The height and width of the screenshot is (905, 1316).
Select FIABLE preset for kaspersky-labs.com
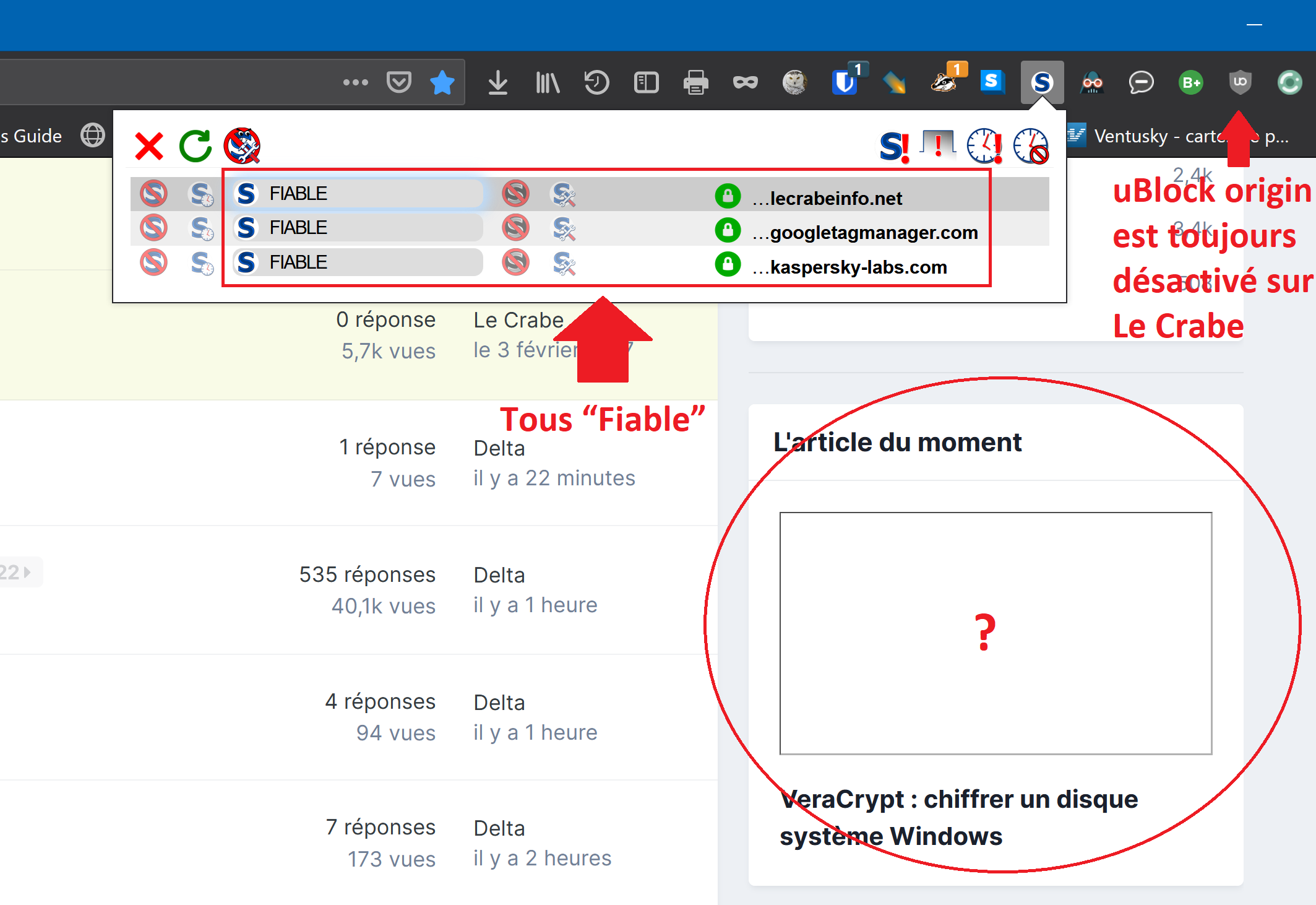click(x=358, y=262)
